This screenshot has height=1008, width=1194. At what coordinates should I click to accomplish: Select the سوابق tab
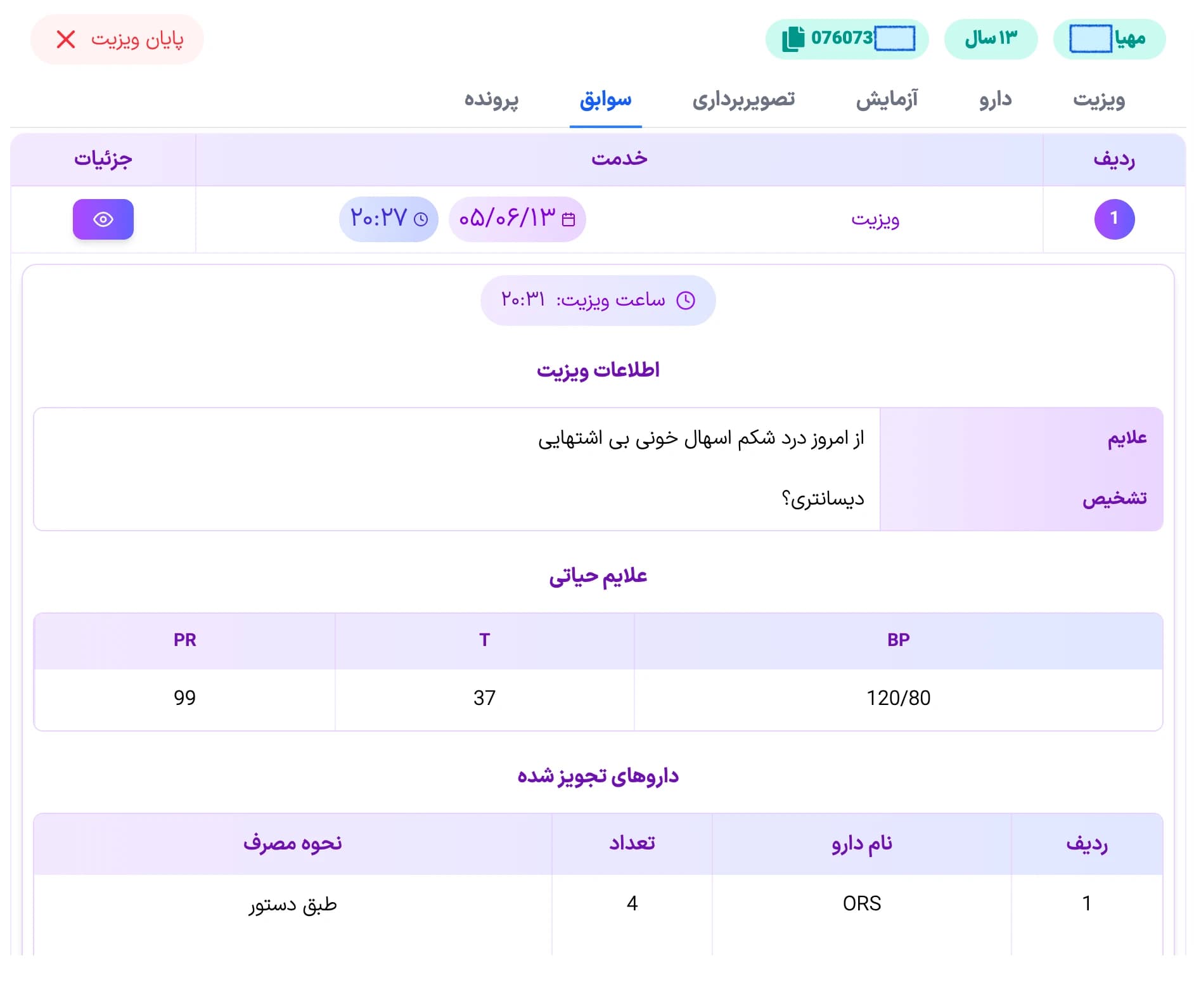(x=605, y=100)
